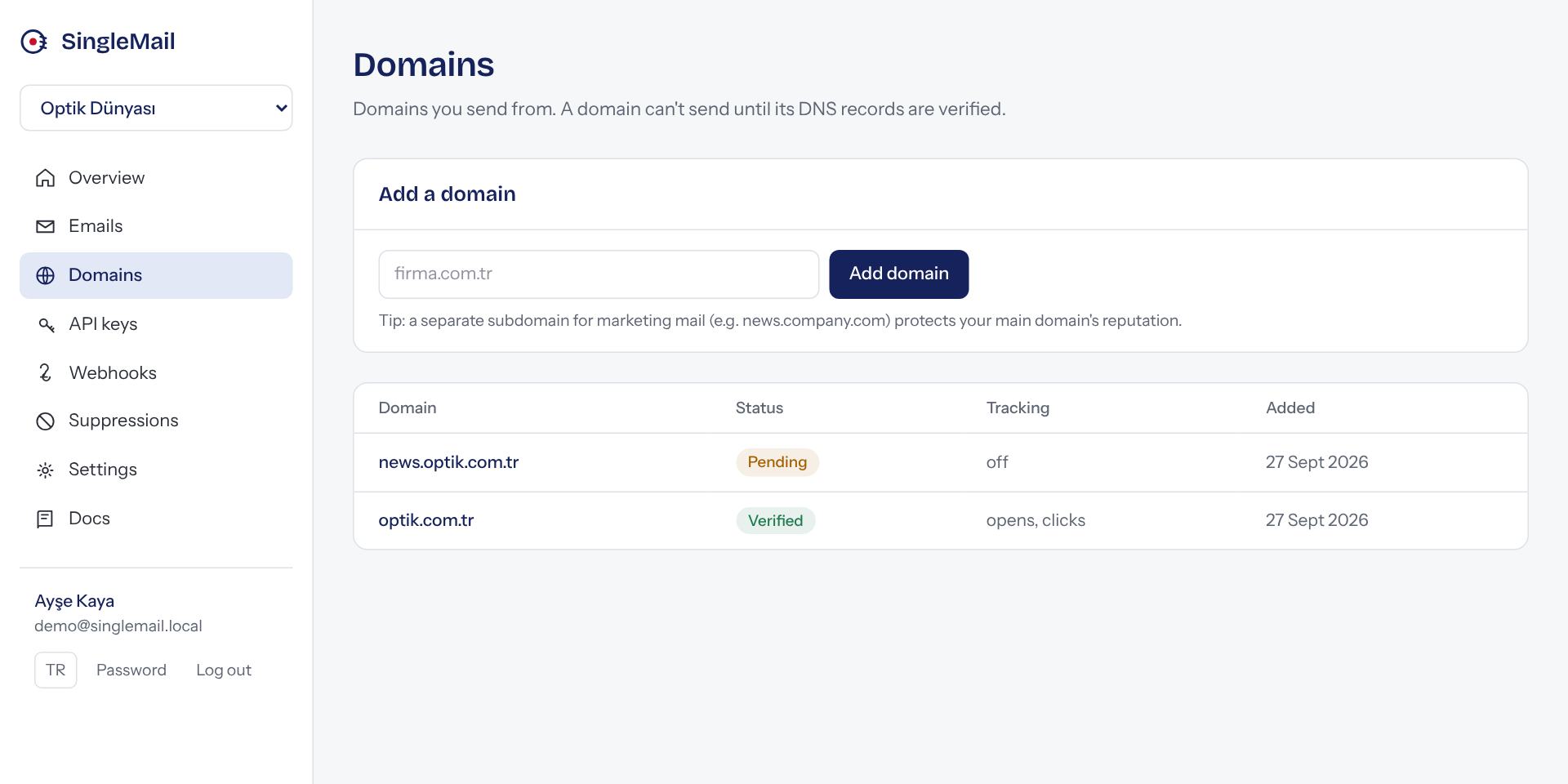Click the Overview house icon
The height and width of the screenshot is (784, 1568).
pyautogui.click(x=46, y=178)
